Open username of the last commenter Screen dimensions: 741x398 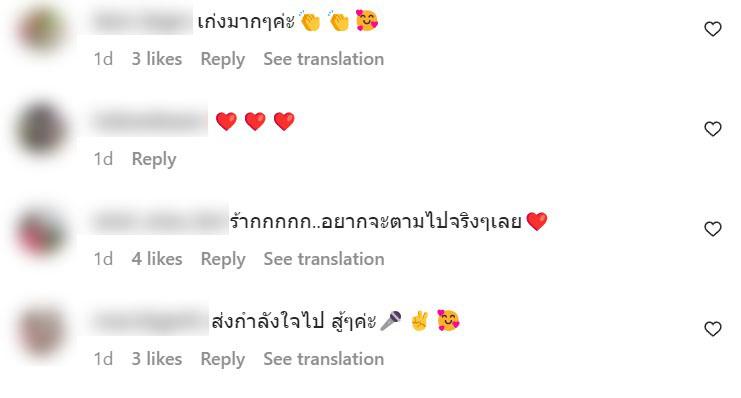pyautogui.click(x=149, y=321)
